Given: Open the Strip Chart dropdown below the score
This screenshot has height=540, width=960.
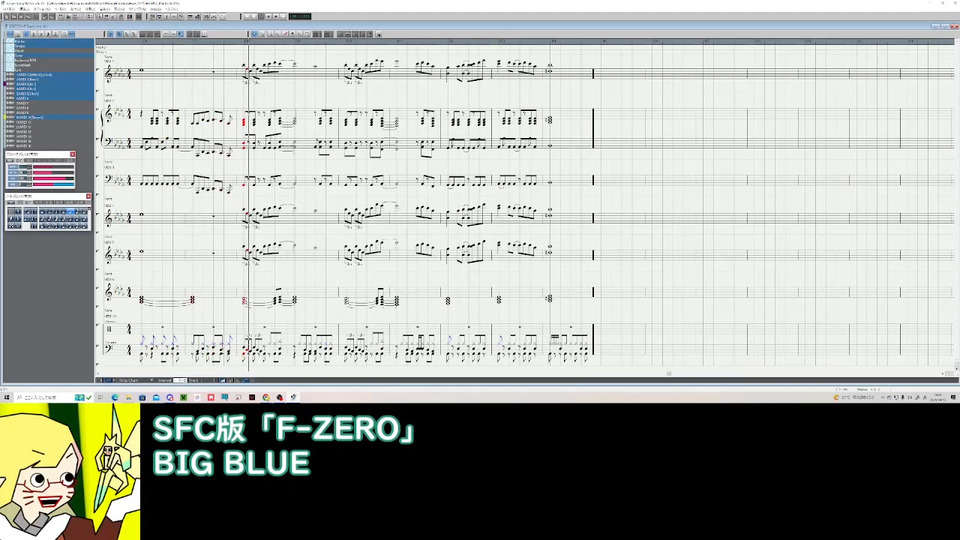Looking at the screenshot, I should (135, 380).
